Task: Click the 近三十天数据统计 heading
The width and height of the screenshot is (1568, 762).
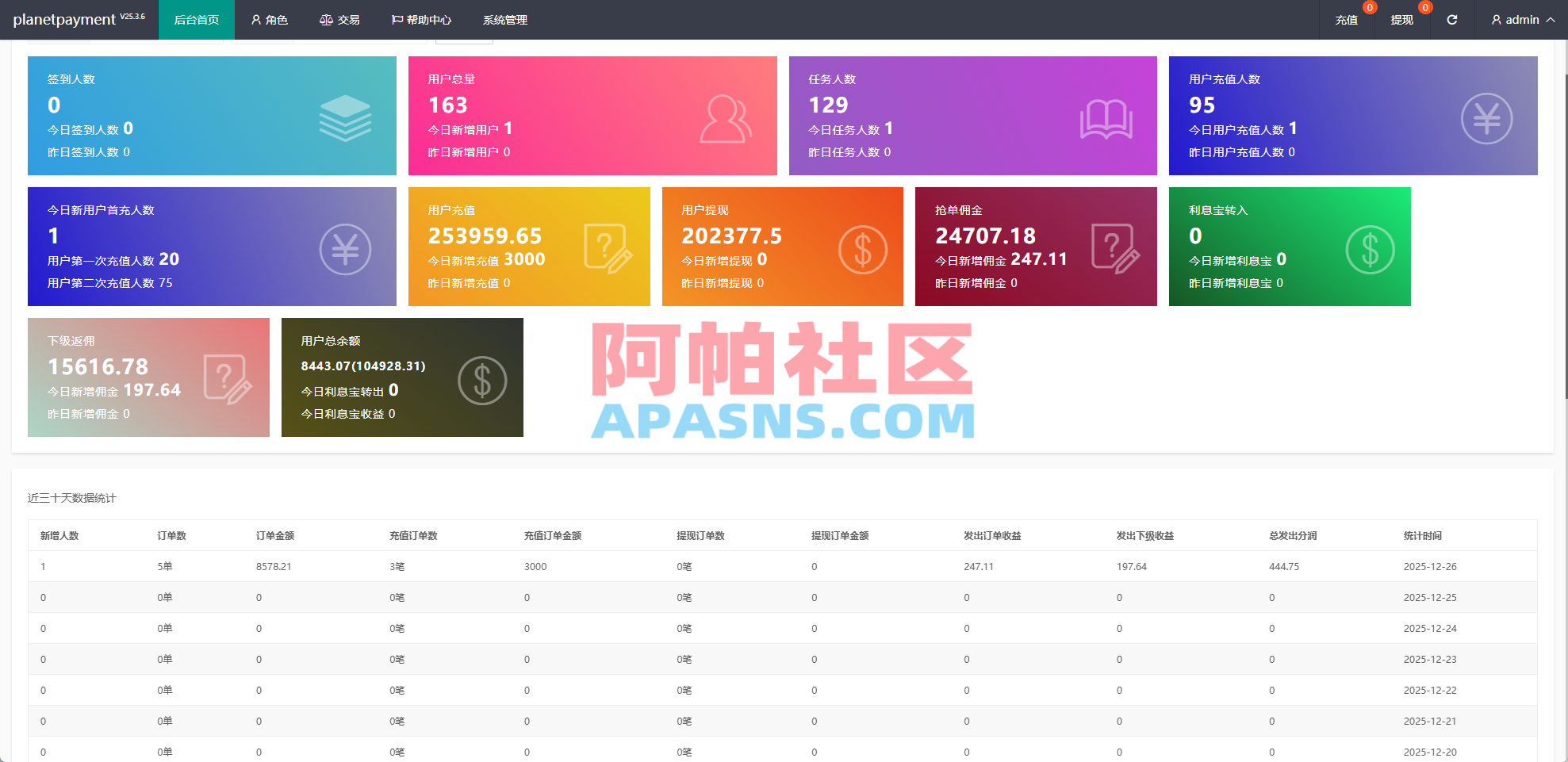Action: click(x=71, y=498)
